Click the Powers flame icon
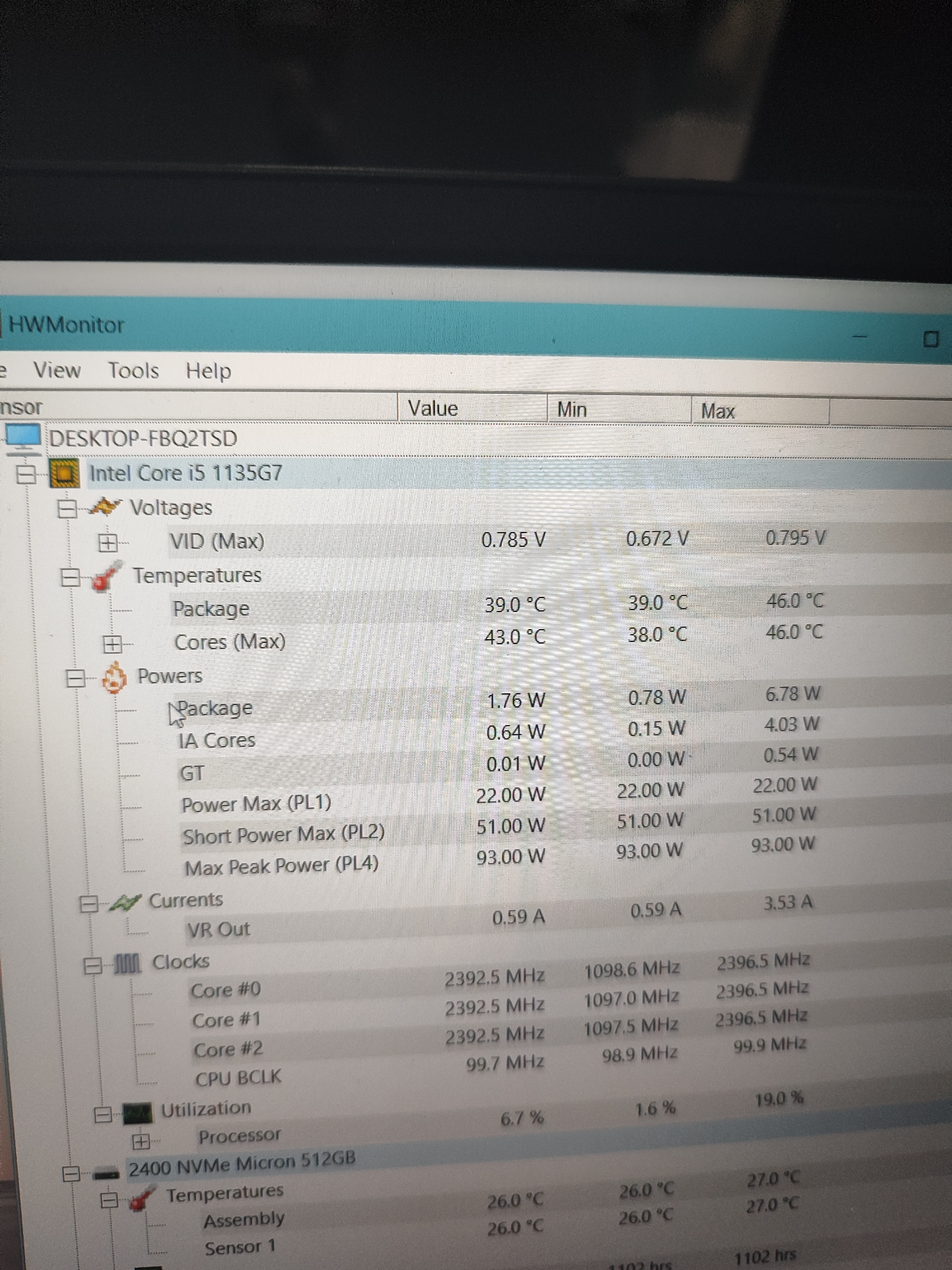This screenshot has height=1270, width=952. (114, 678)
